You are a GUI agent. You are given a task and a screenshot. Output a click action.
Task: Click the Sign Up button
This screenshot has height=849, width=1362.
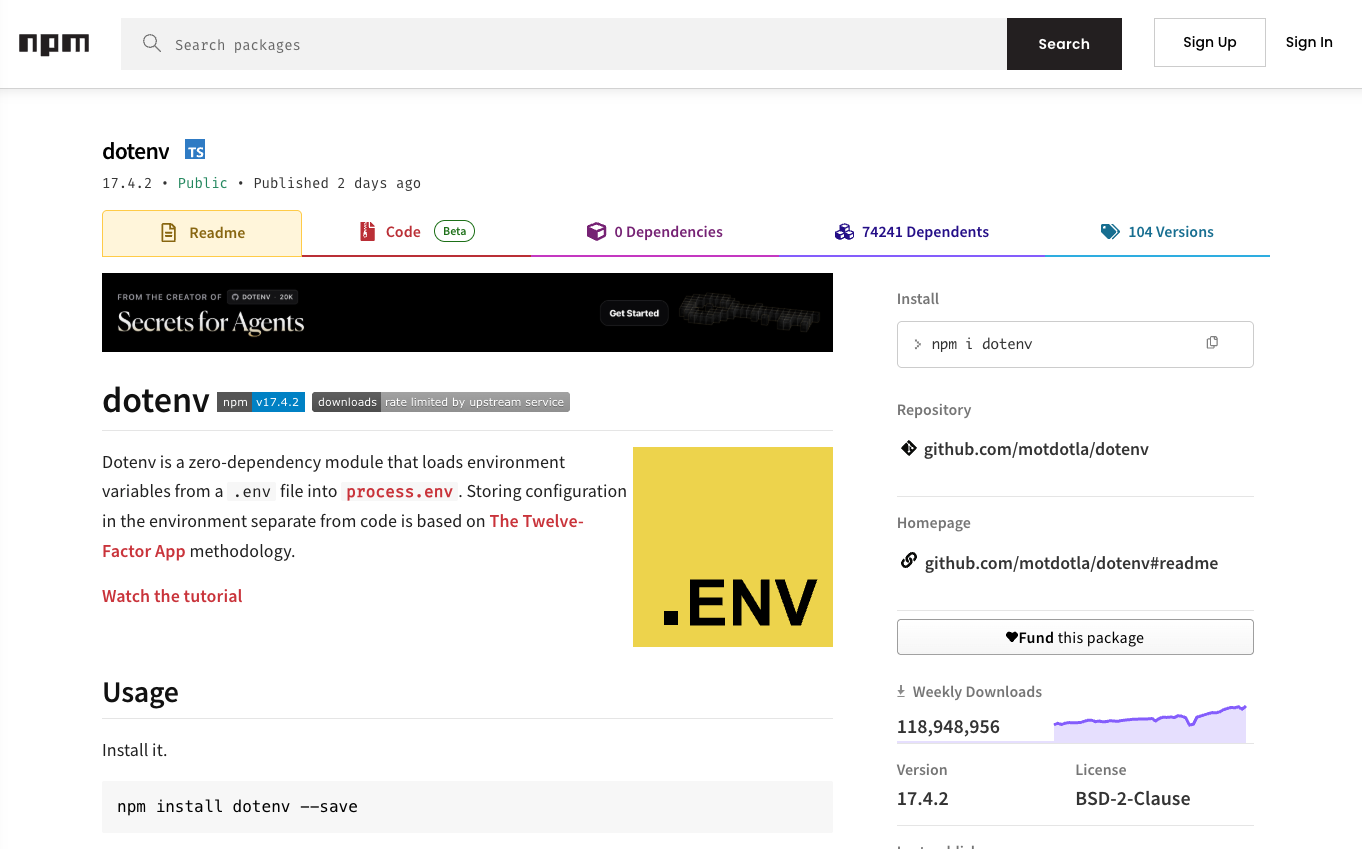tap(1210, 42)
